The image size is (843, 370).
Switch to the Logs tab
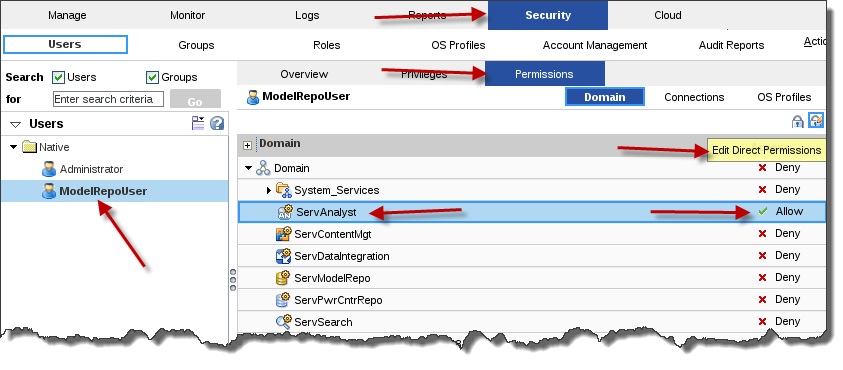coord(307,15)
